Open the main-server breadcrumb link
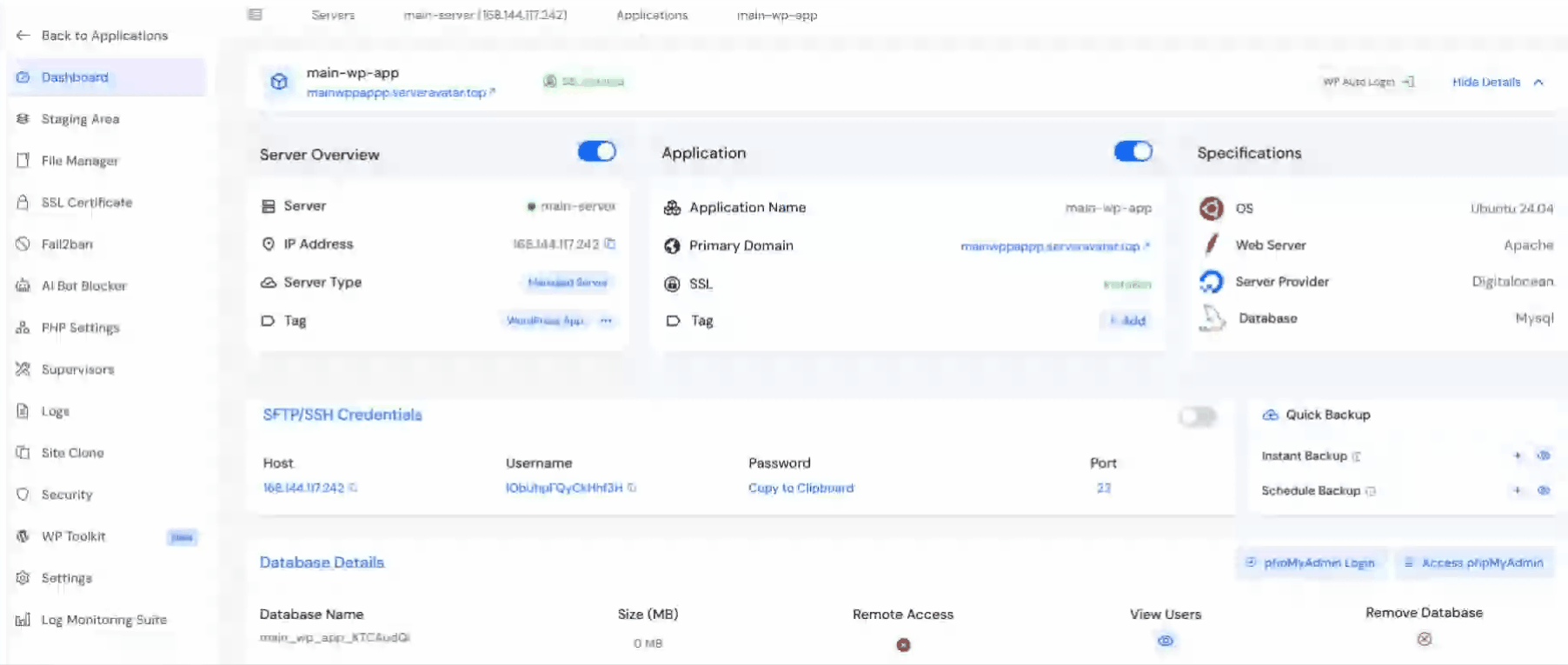The height and width of the screenshot is (665, 1568). tap(485, 16)
